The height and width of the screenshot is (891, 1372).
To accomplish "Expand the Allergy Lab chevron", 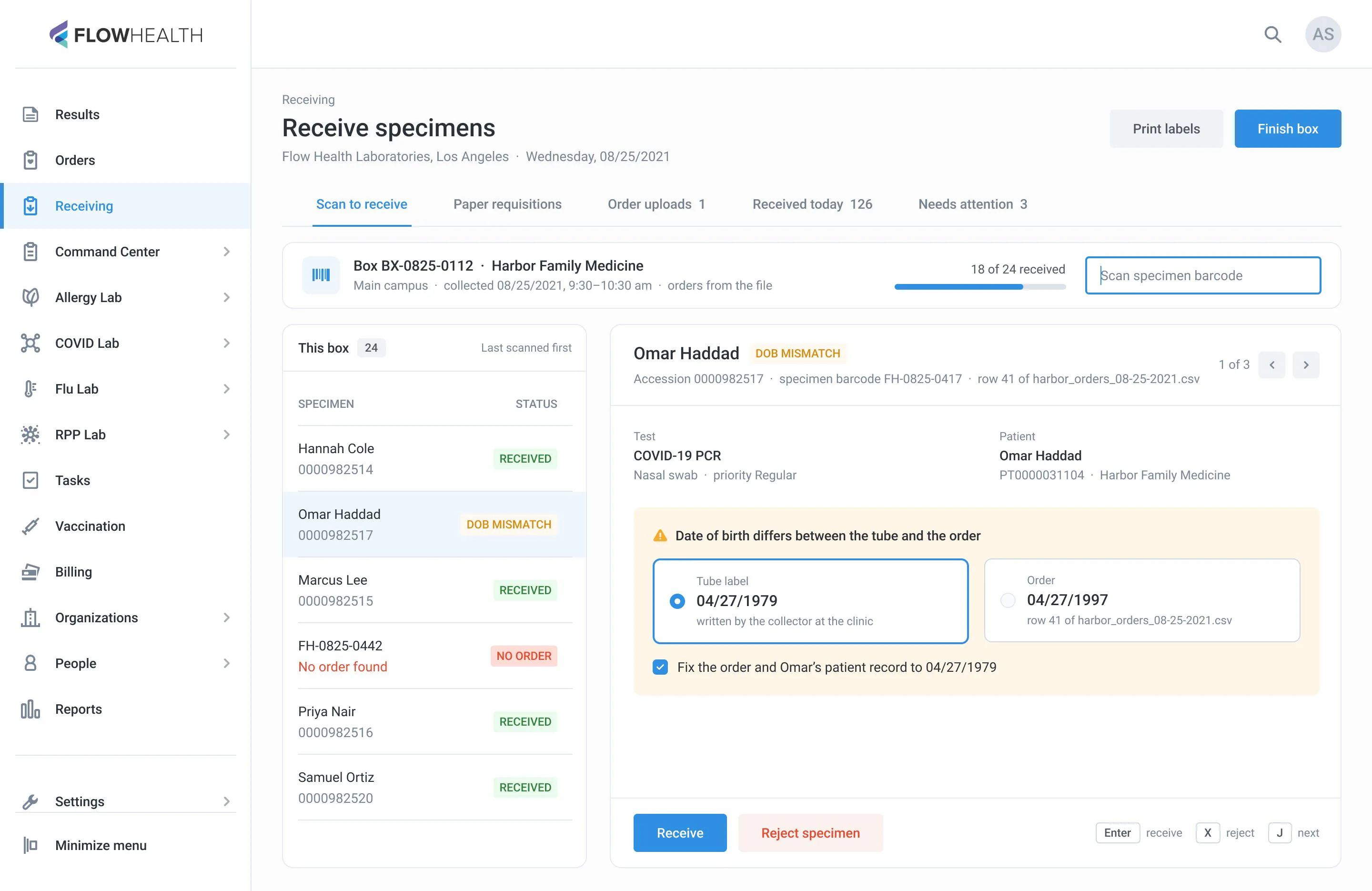I will tap(227, 297).
